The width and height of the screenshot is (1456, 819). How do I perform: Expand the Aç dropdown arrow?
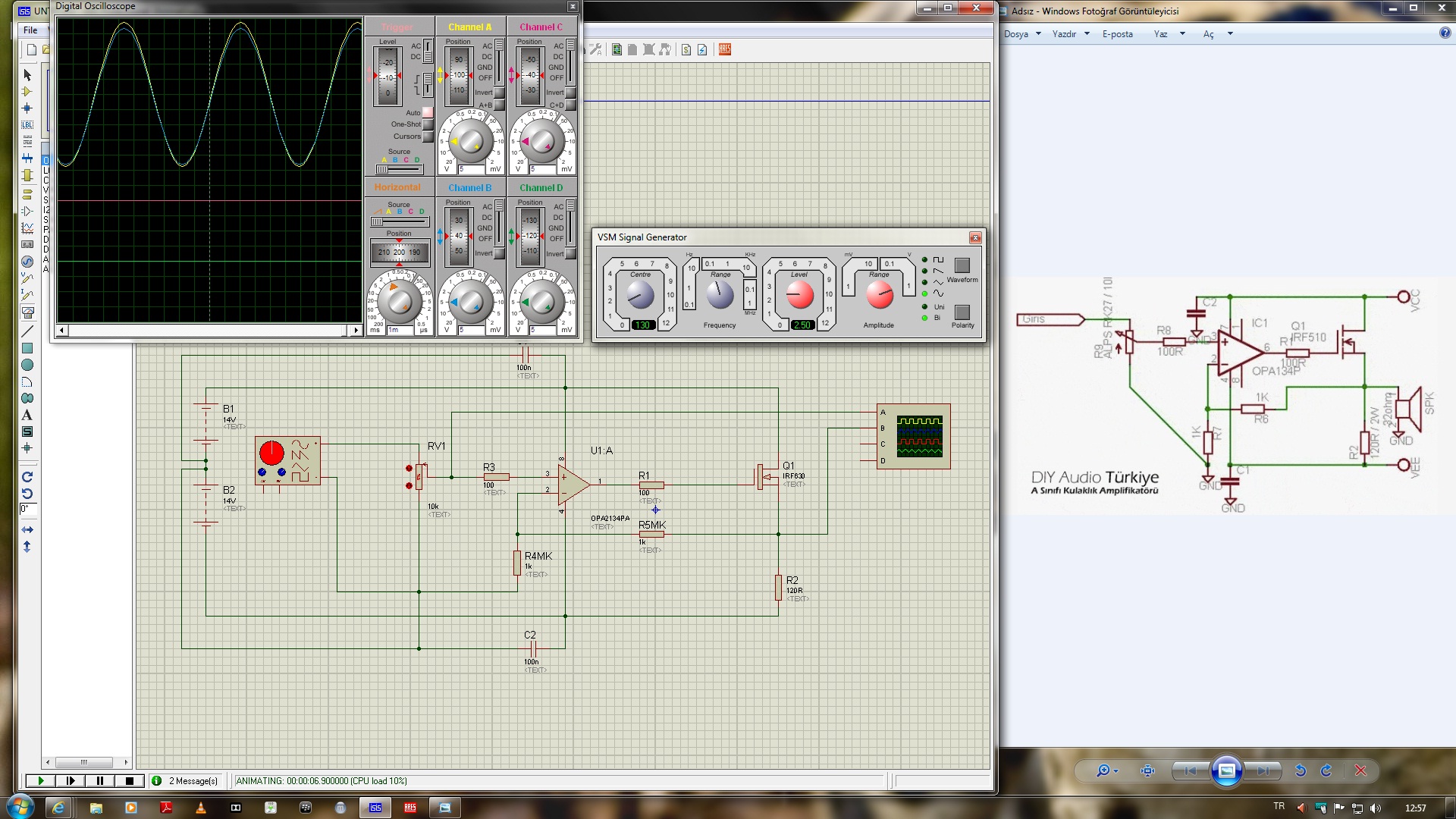tap(1230, 34)
